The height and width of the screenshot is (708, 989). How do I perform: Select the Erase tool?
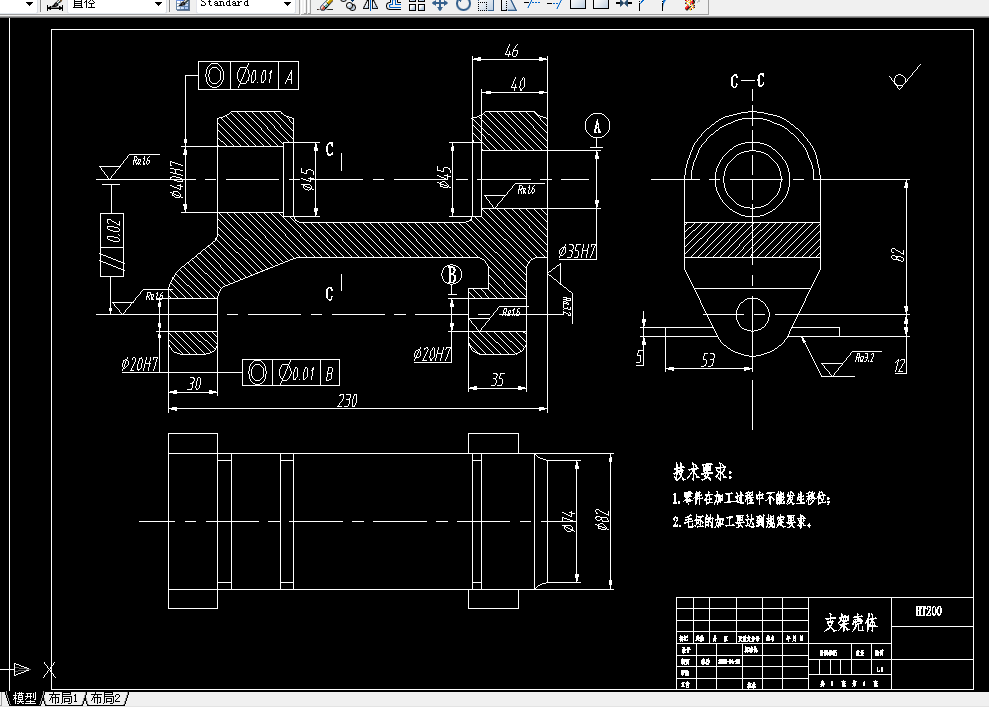coord(326,6)
